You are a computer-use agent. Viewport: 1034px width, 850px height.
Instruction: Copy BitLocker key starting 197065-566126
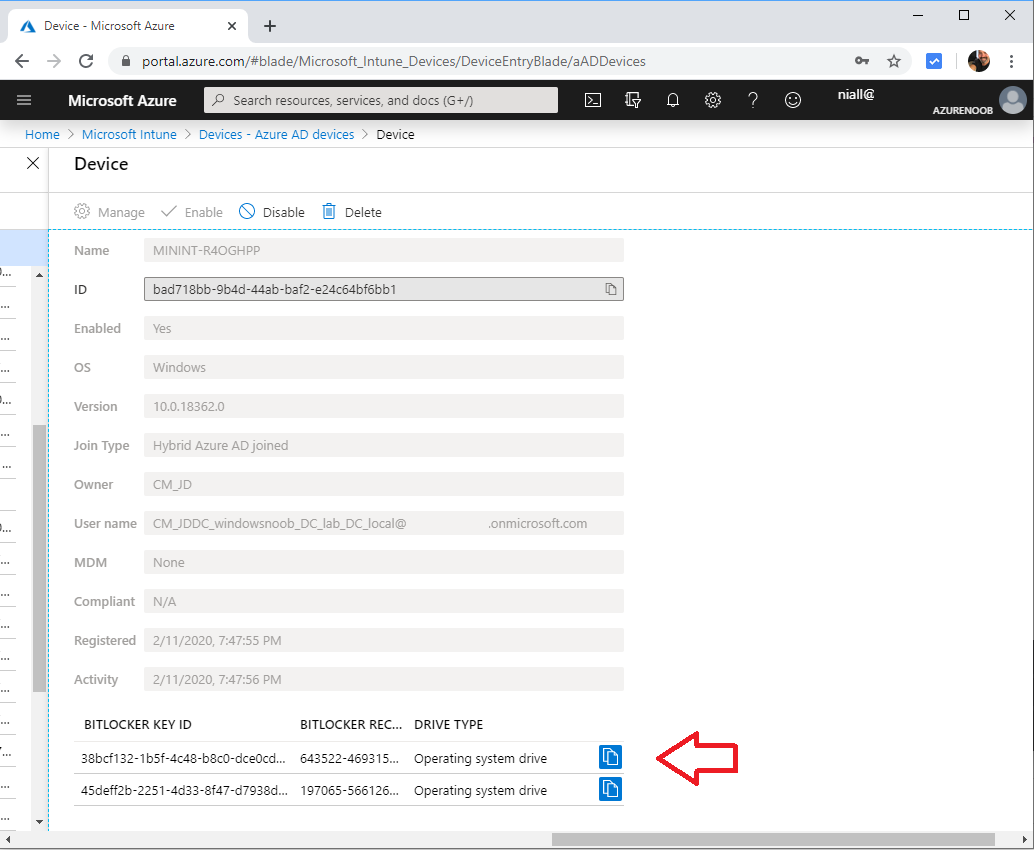coord(611,789)
